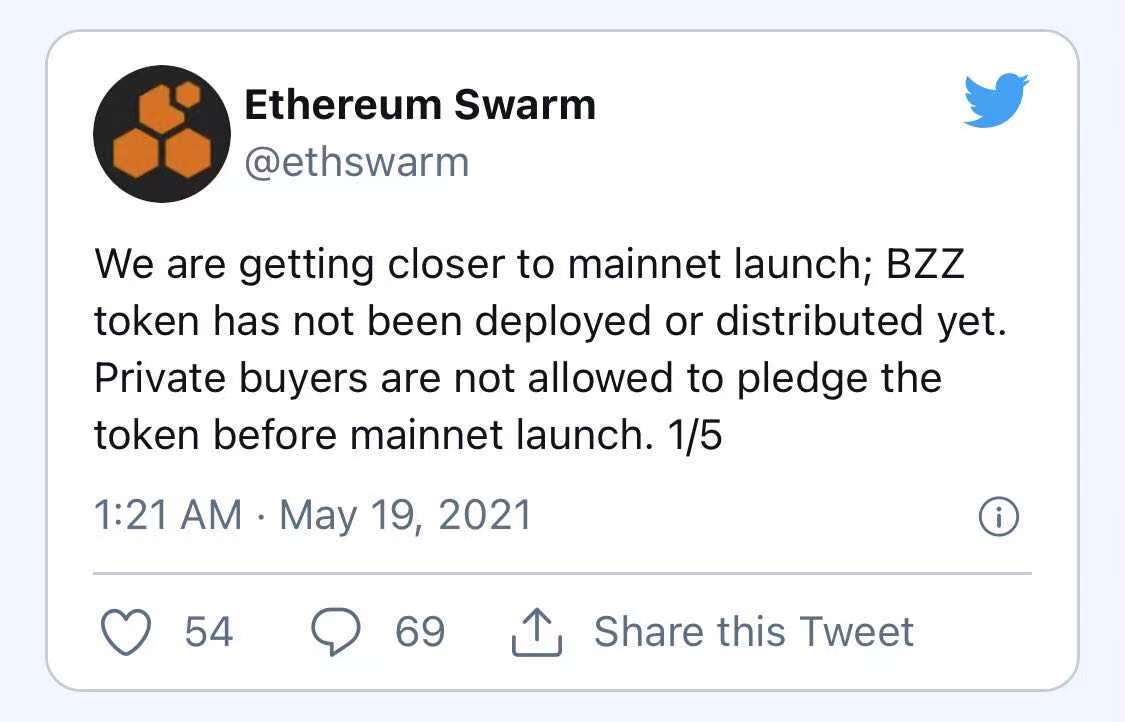The width and height of the screenshot is (1125, 722).
Task: Open the Ethereum Swarm profile avatar
Action: [x=162, y=134]
